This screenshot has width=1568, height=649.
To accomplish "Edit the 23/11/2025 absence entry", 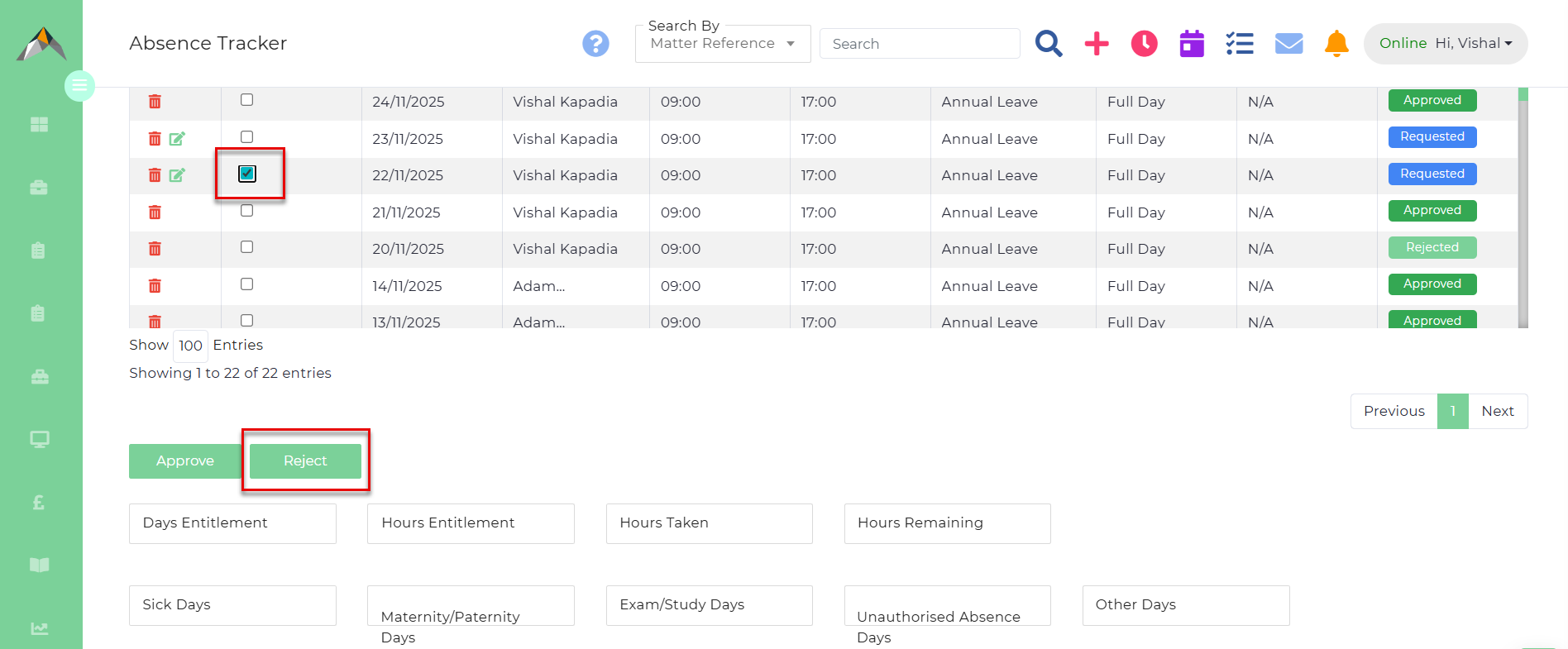I will [x=177, y=139].
